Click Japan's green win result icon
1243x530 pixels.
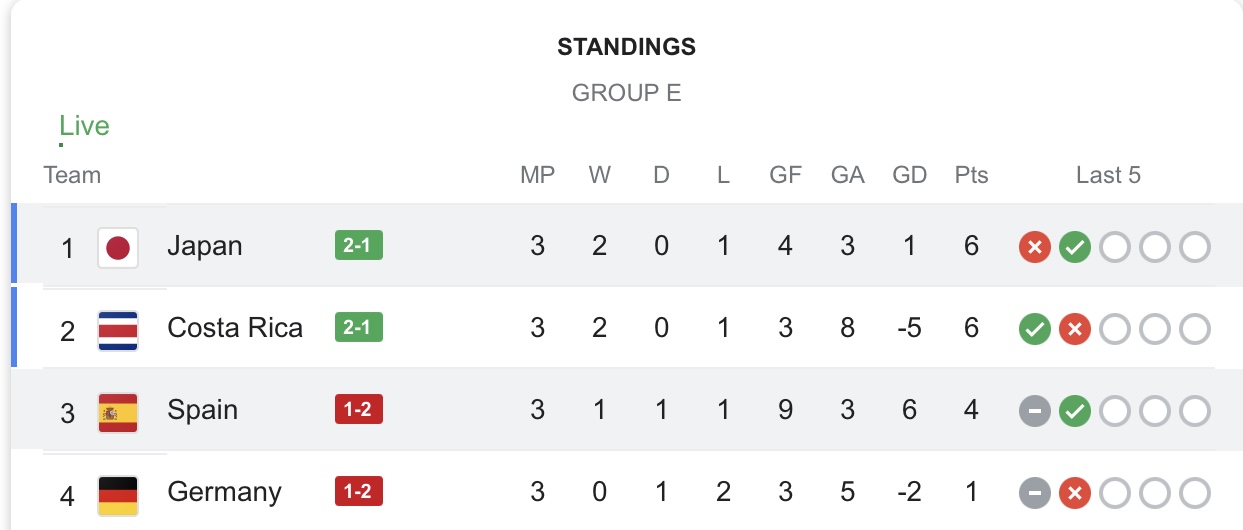[x=1074, y=247]
